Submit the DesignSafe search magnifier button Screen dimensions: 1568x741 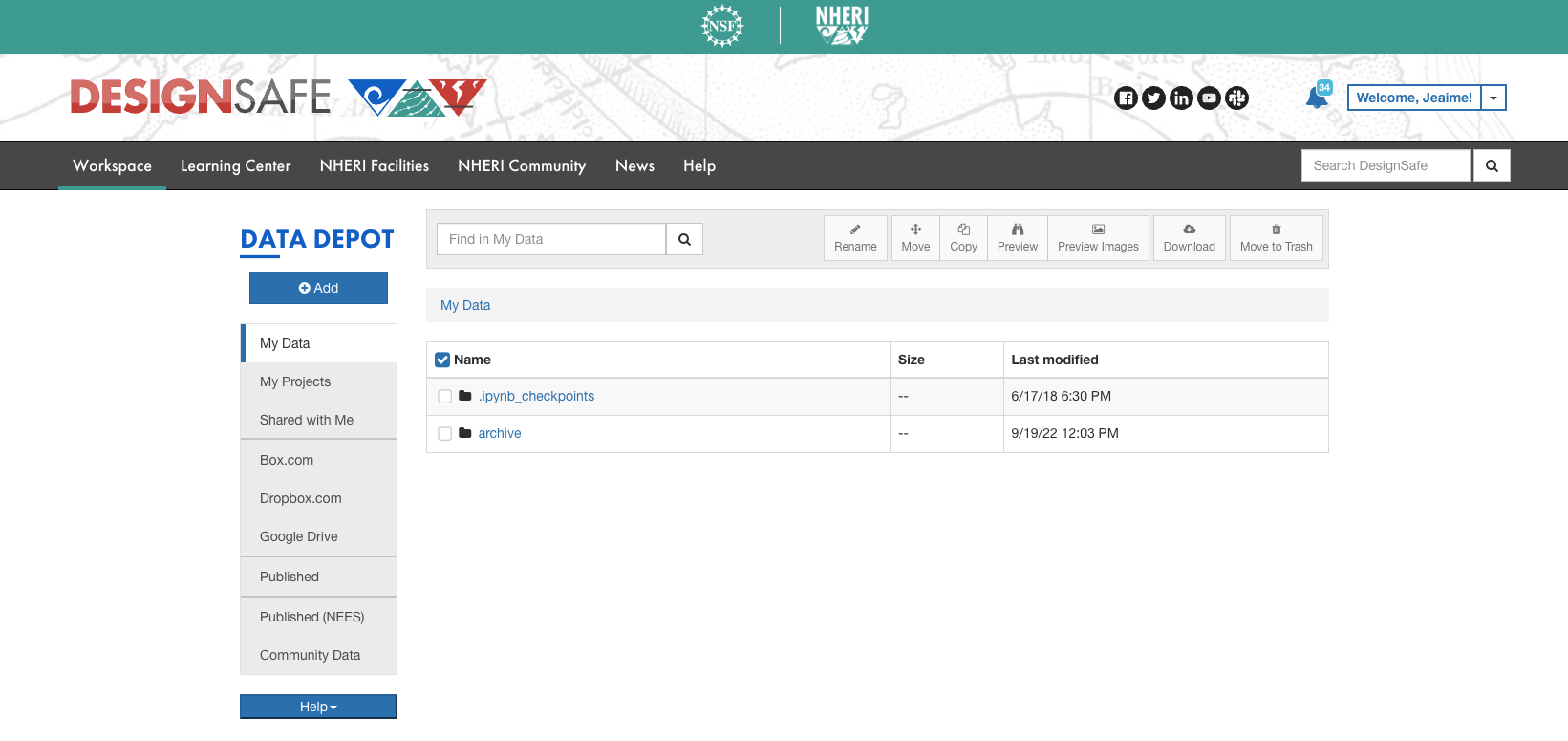(x=1492, y=165)
